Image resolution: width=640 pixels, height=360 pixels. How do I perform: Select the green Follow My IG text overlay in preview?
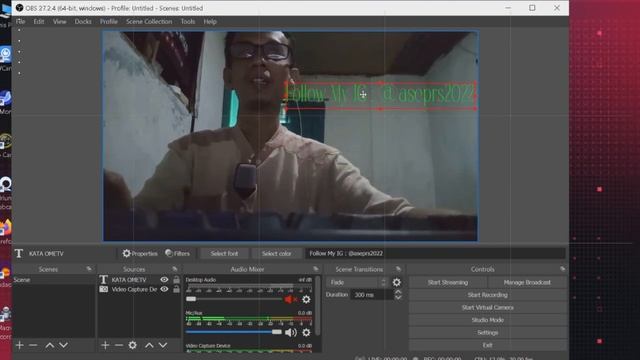point(380,95)
